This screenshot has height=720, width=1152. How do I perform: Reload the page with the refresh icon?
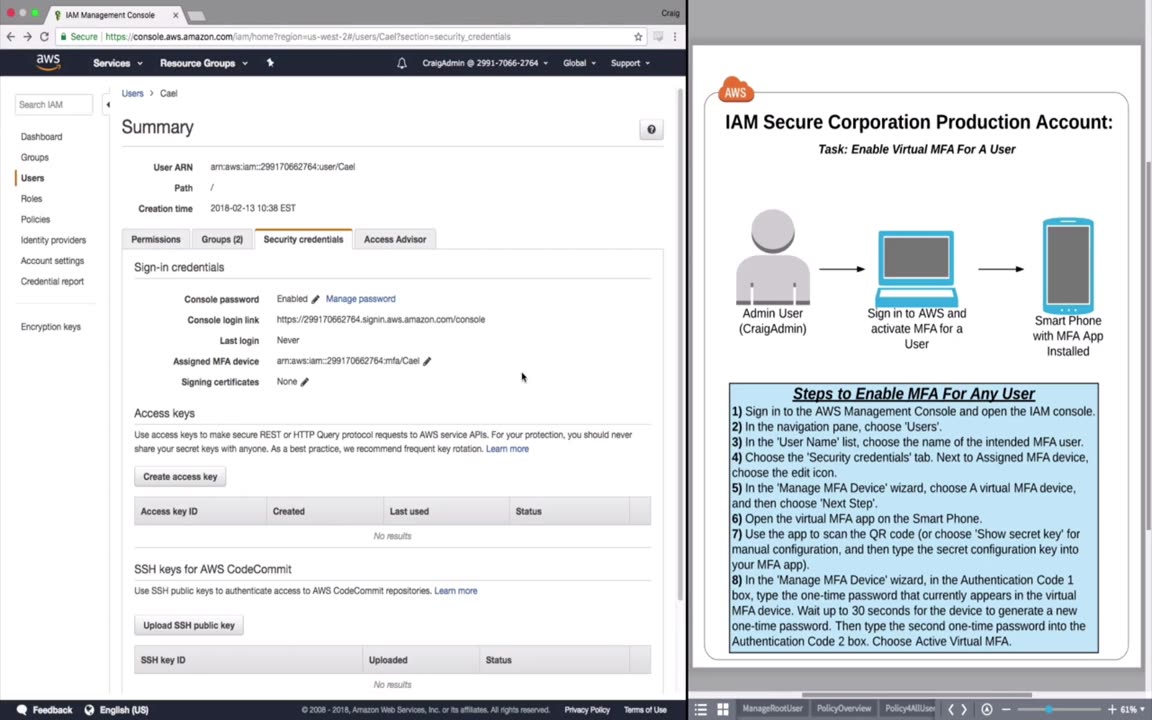tap(44, 36)
